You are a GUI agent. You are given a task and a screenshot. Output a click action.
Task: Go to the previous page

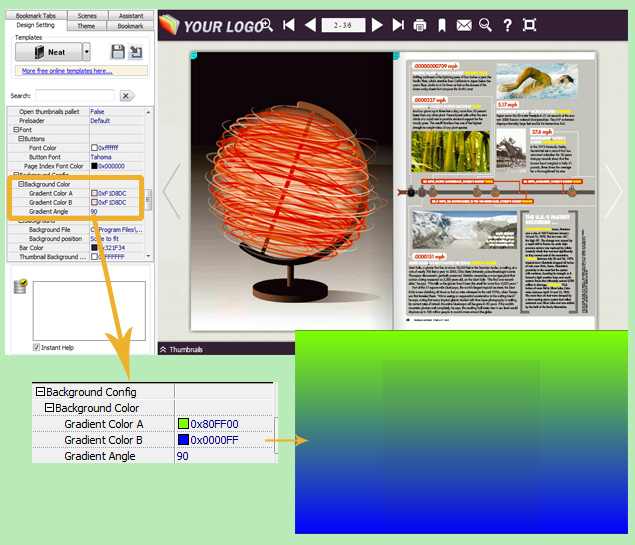point(310,24)
